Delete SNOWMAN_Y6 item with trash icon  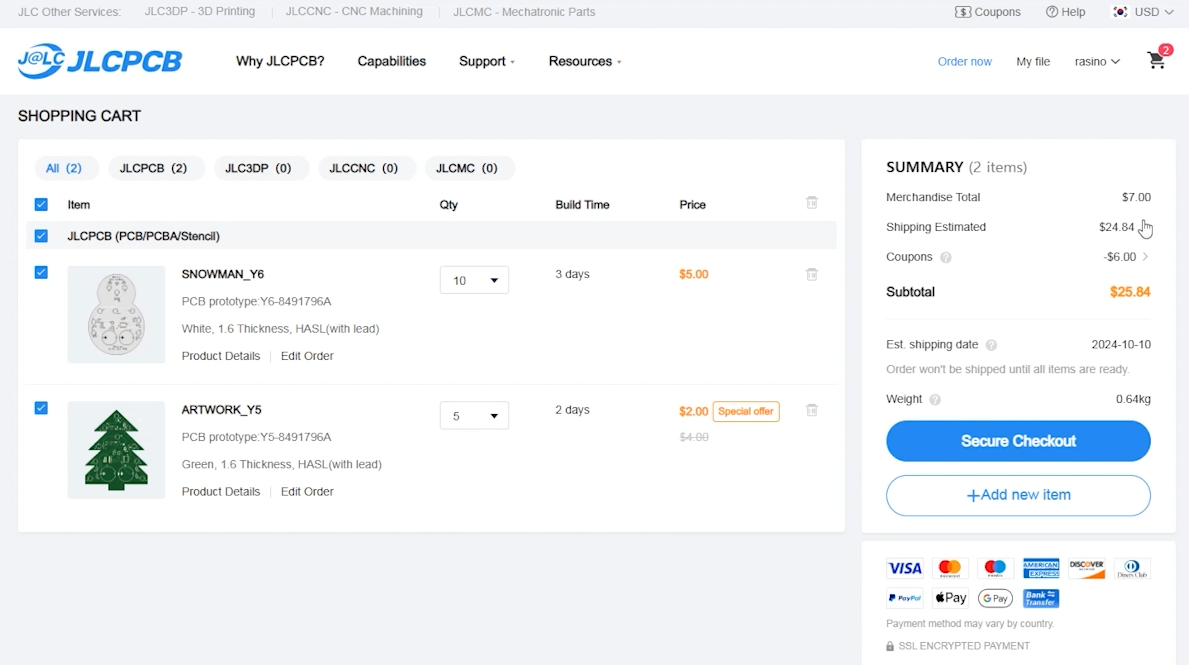(811, 274)
